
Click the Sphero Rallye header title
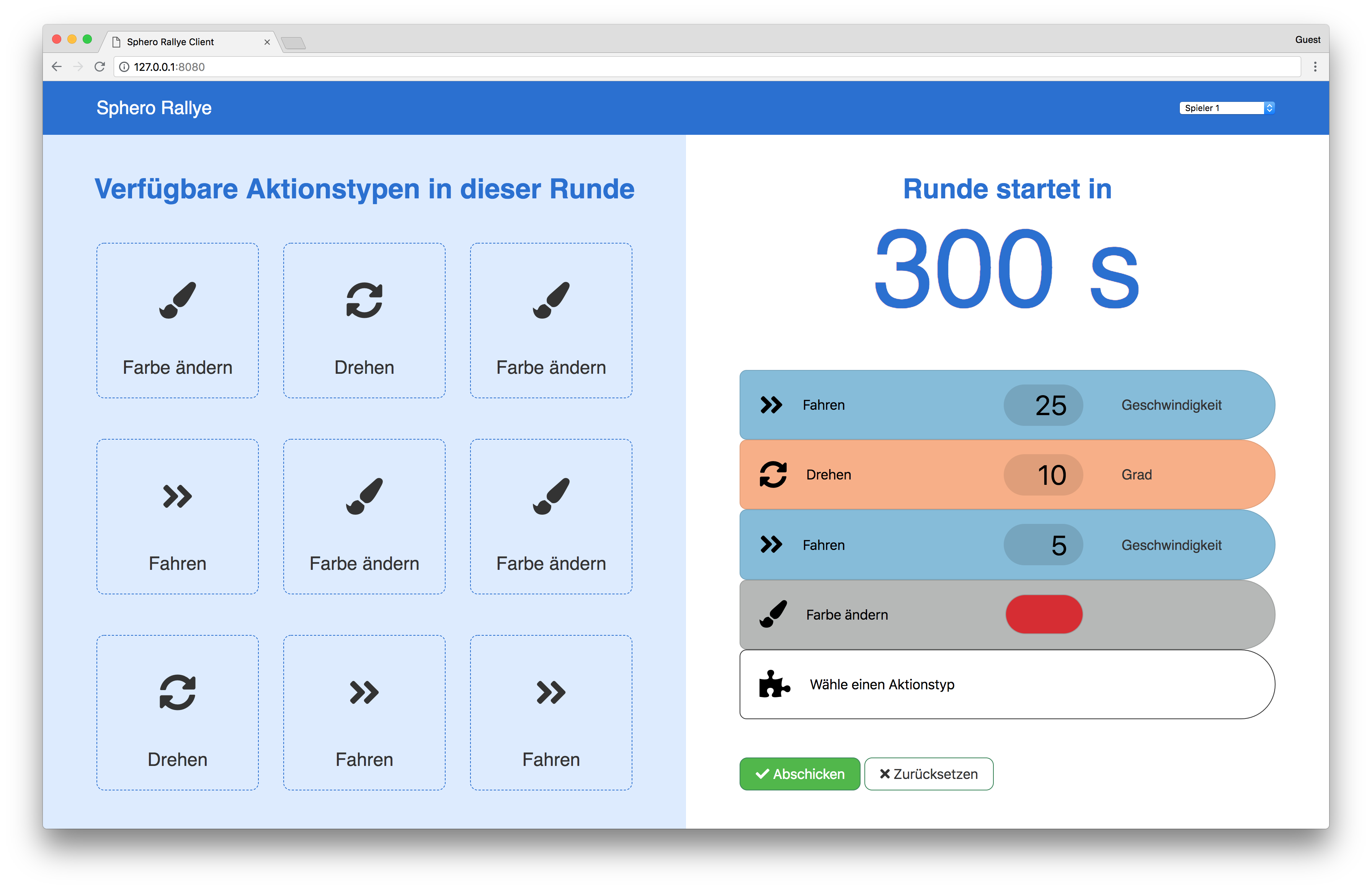pos(154,108)
